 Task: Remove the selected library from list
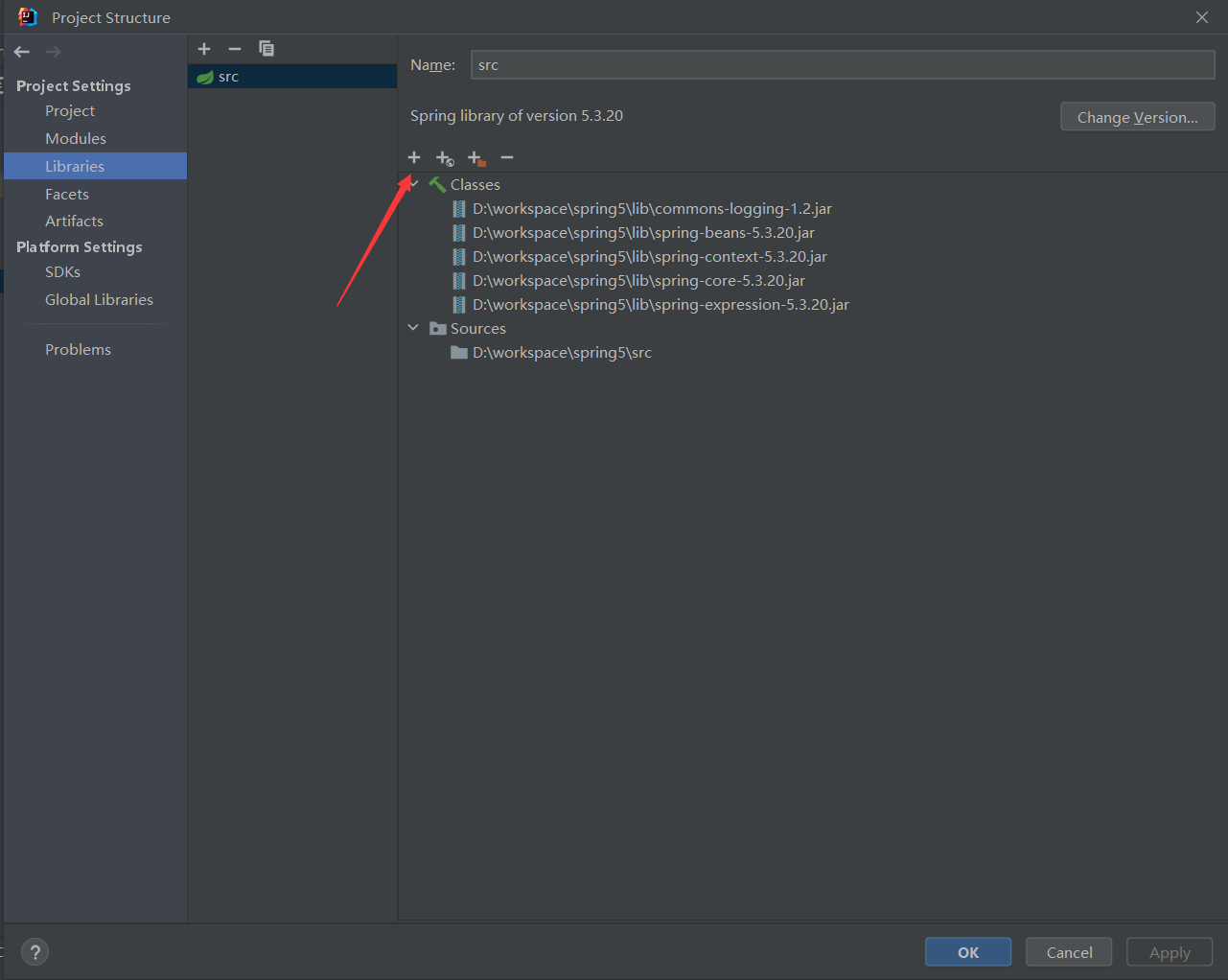point(235,49)
